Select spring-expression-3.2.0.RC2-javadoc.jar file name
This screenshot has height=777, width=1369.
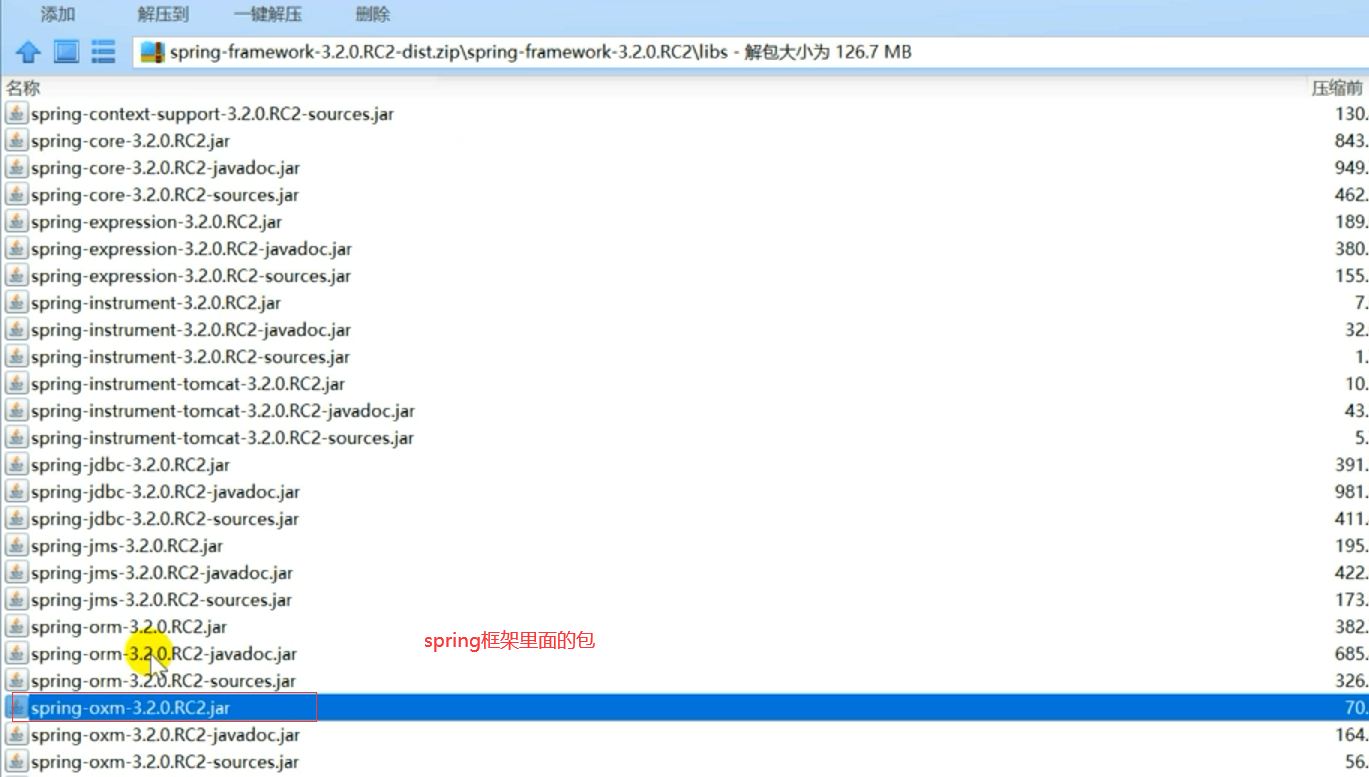191,249
